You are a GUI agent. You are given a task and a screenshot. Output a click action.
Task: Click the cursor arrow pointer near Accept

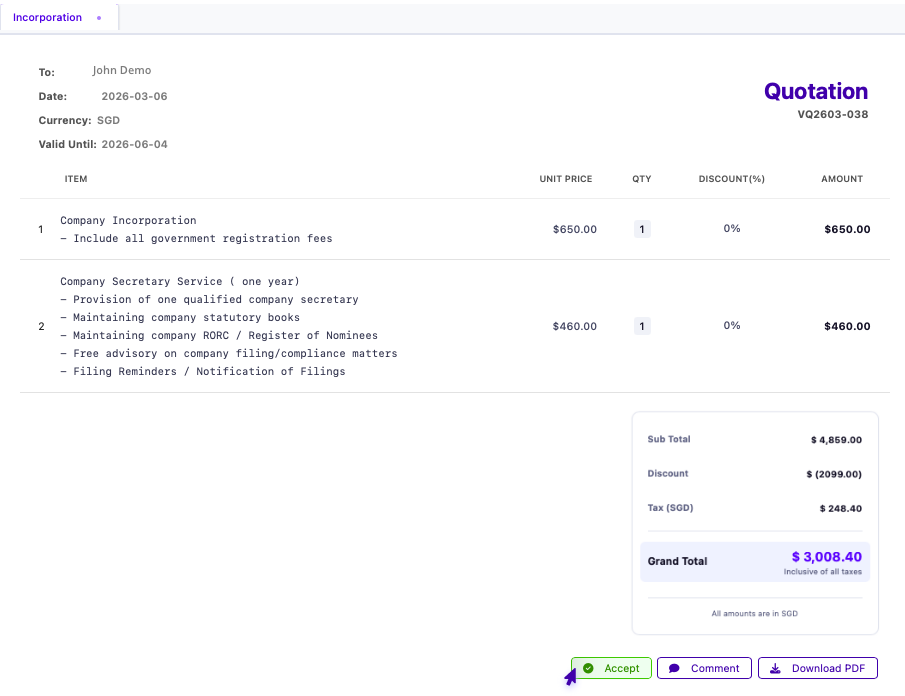point(570,679)
